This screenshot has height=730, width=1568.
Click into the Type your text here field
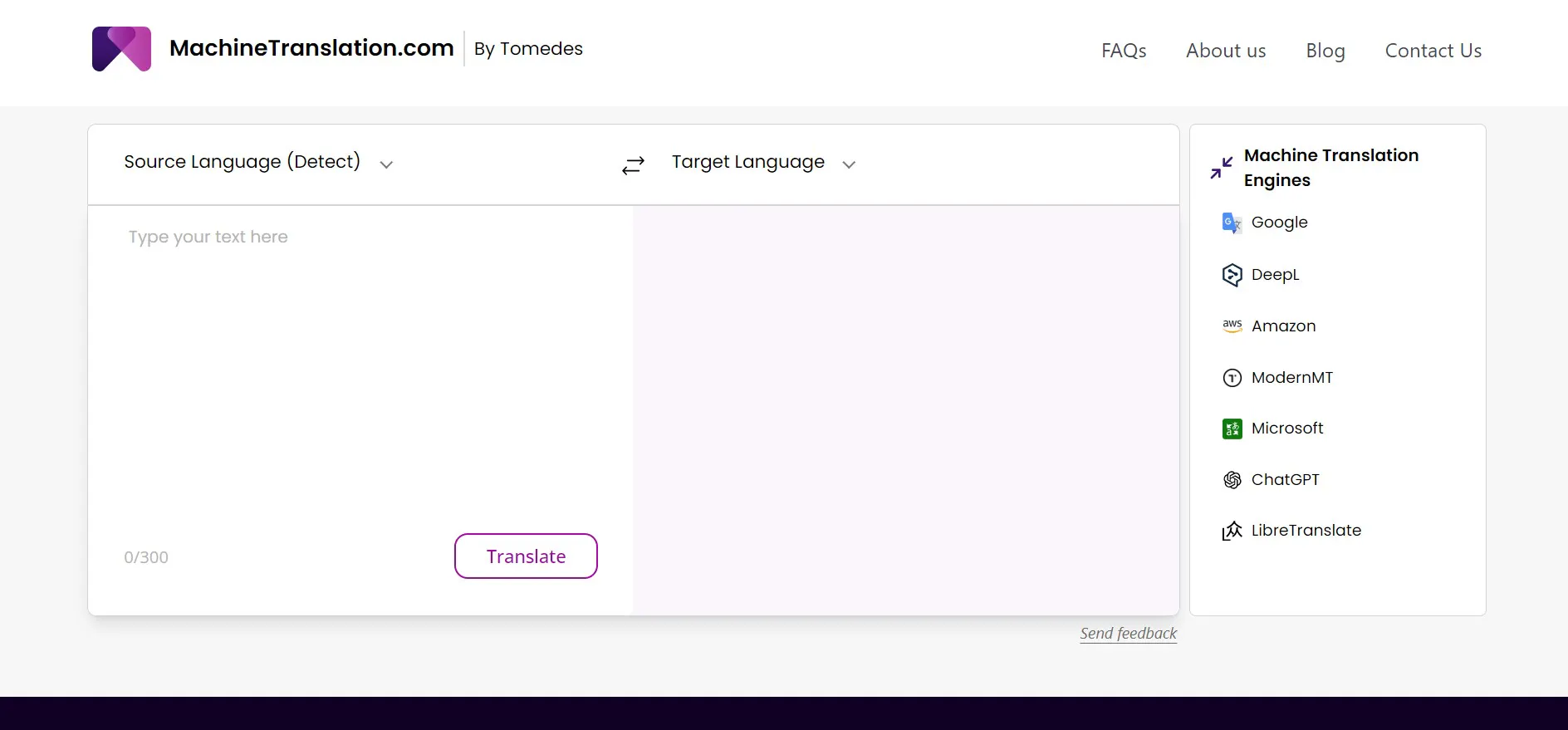360,365
